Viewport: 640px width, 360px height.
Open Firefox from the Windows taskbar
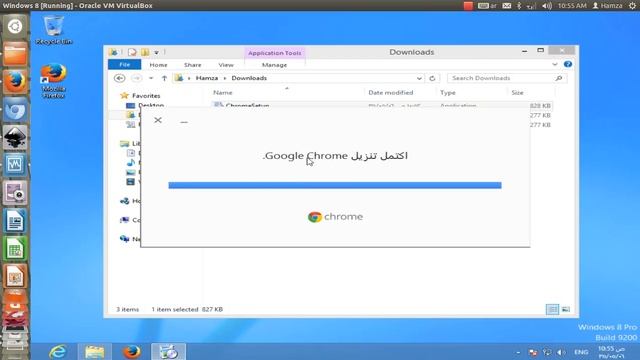pyautogui.click(x=132, y=351)
